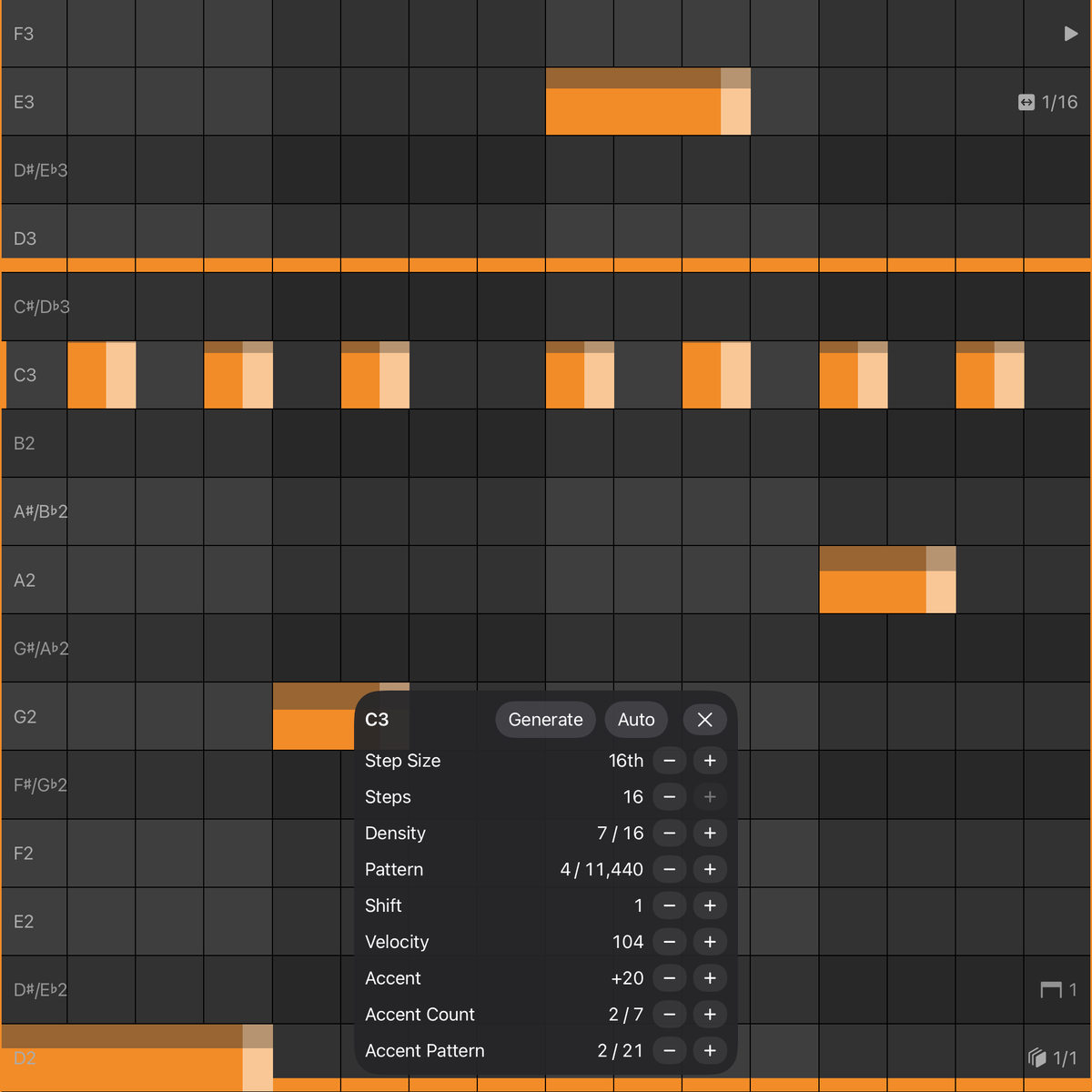The image size is (1092, 1092).
Task: Click the Density value 7 / 16
Action: tap(620, 834)
